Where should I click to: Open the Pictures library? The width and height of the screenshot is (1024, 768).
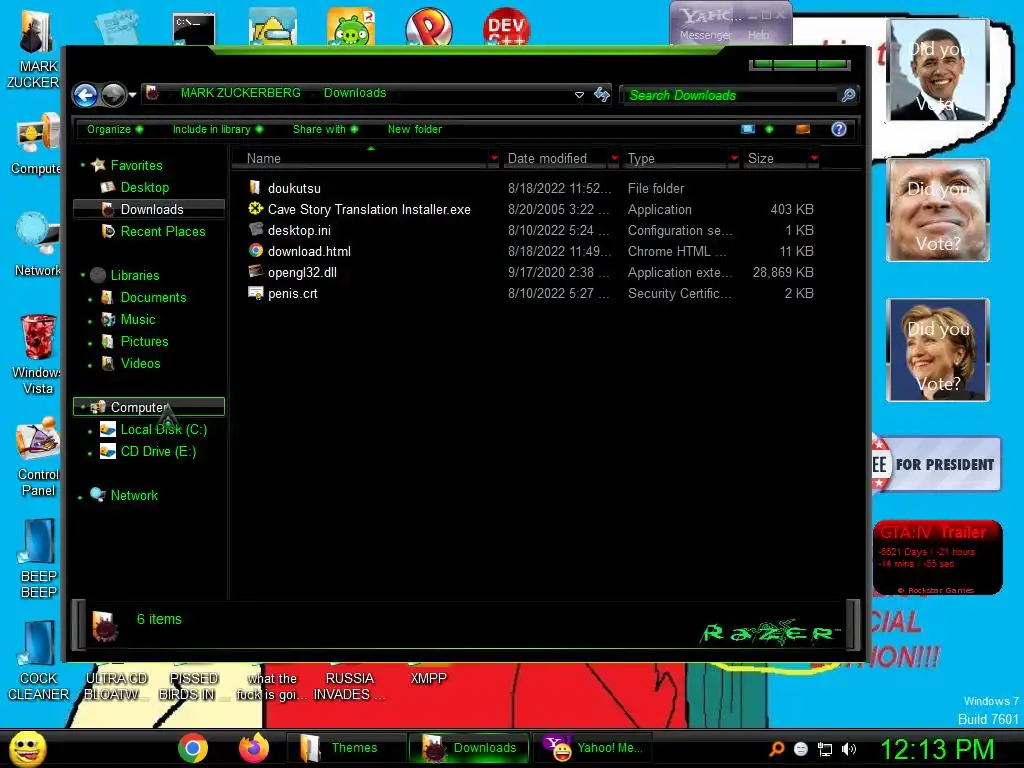click(x=144, y=341)
